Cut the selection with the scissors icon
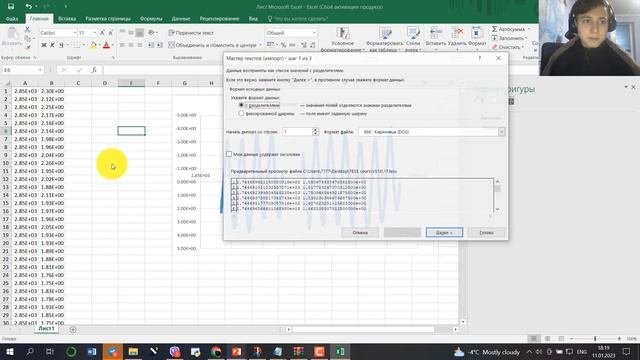This screenshot has width=640, height=360. click(x=27, y=29)
